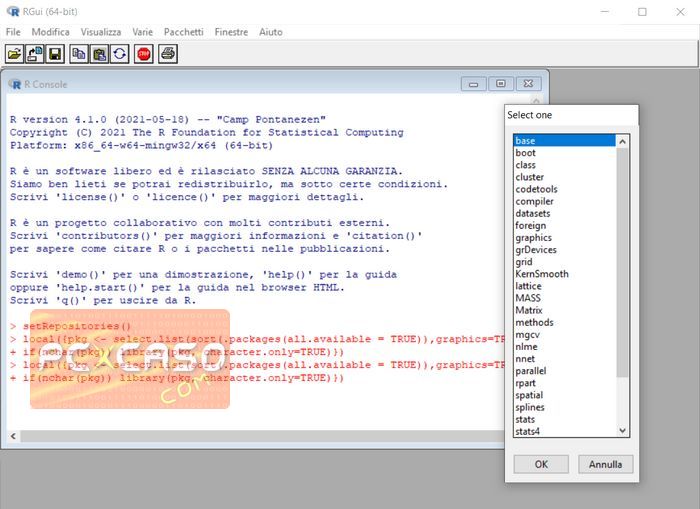700x509 pixels.
Task: Click the package list vertical scrollbar thumb
Action: pos(622,263)
